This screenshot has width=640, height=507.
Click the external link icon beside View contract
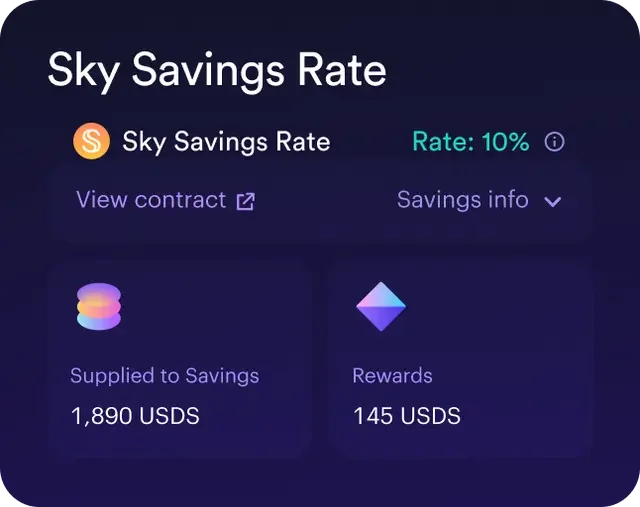[x=245, y=201]
